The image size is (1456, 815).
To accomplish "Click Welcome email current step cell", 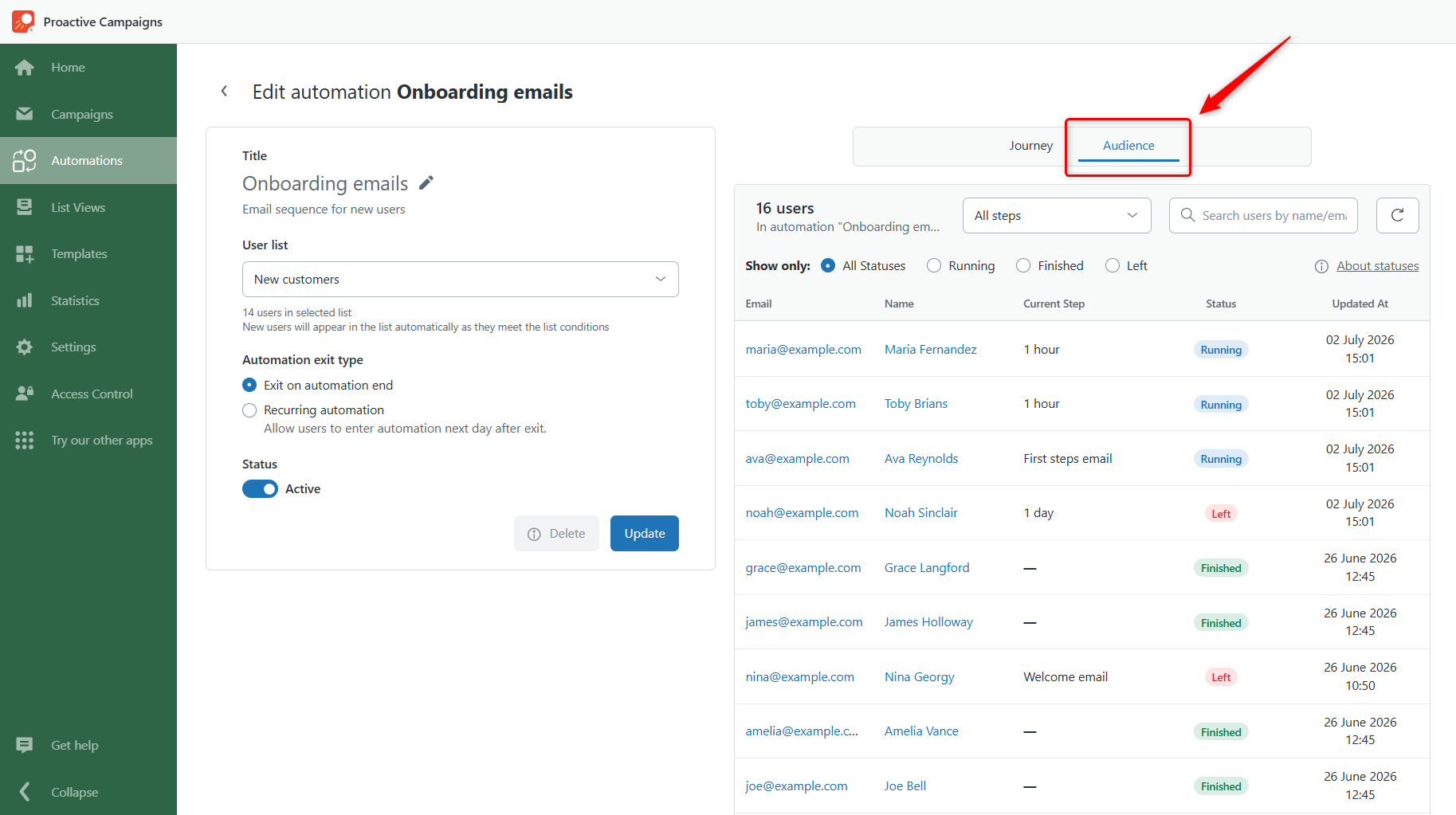I will click(1066, 677).
